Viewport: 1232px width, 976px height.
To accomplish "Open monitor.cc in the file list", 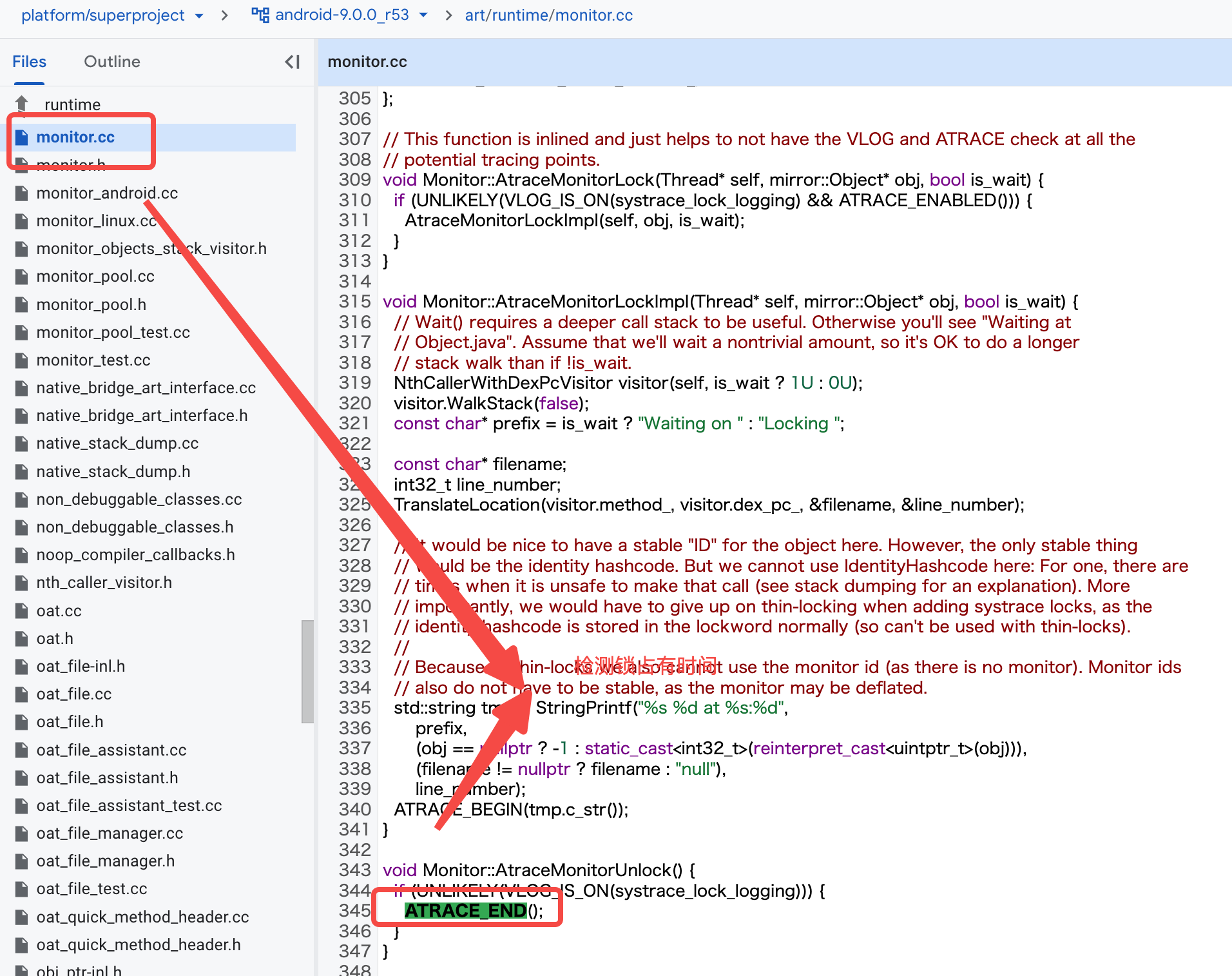I will click(x=75, y=137).
